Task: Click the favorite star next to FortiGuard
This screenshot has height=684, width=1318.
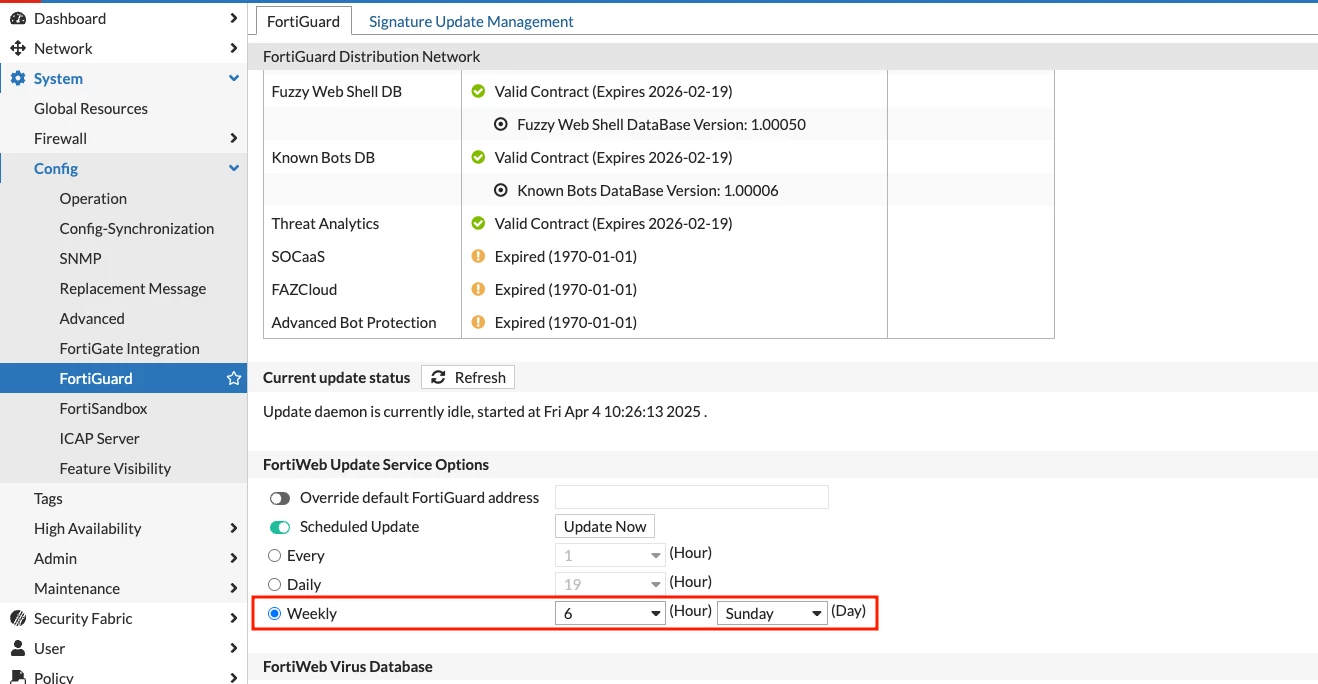Action: (x=233, y=378)
